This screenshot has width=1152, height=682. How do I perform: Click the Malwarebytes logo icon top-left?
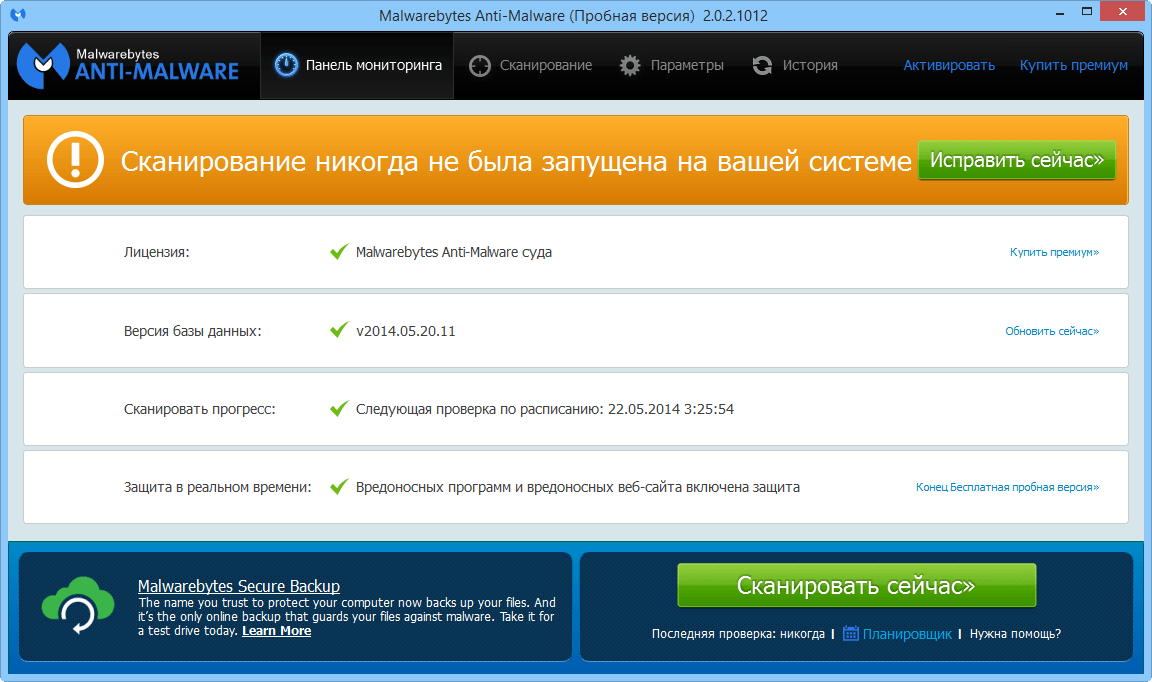click(x=41, y=63)
